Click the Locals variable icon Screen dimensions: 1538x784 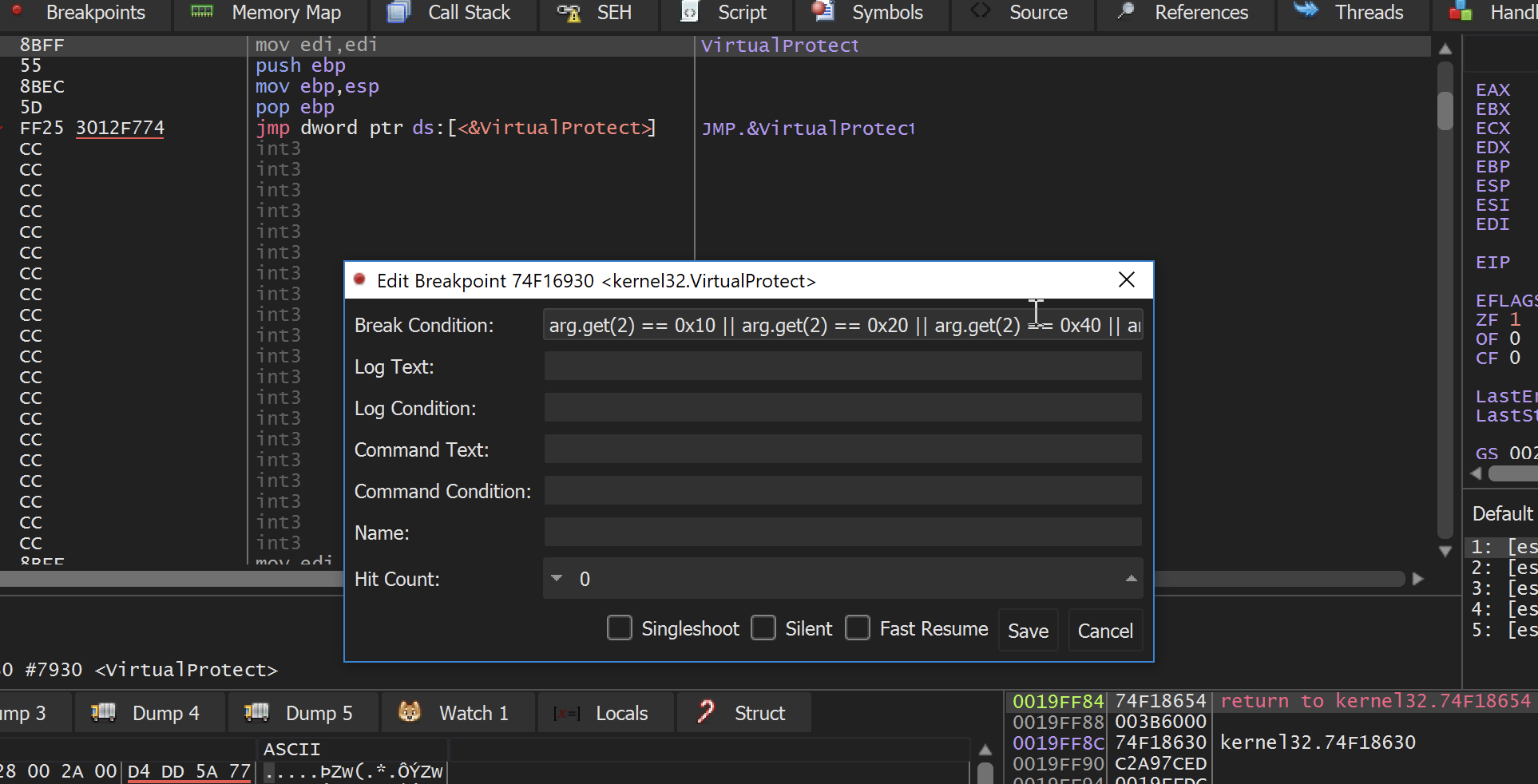567,713
